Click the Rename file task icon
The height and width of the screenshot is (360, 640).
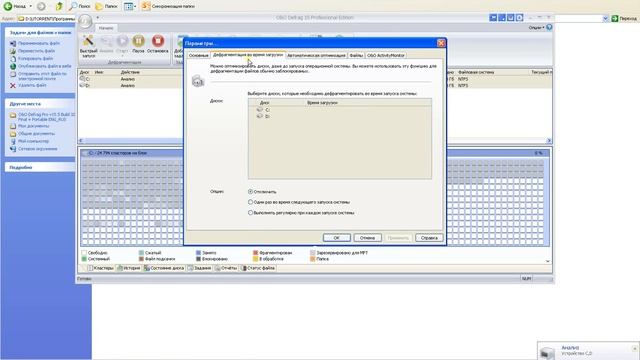click(13, 43)
